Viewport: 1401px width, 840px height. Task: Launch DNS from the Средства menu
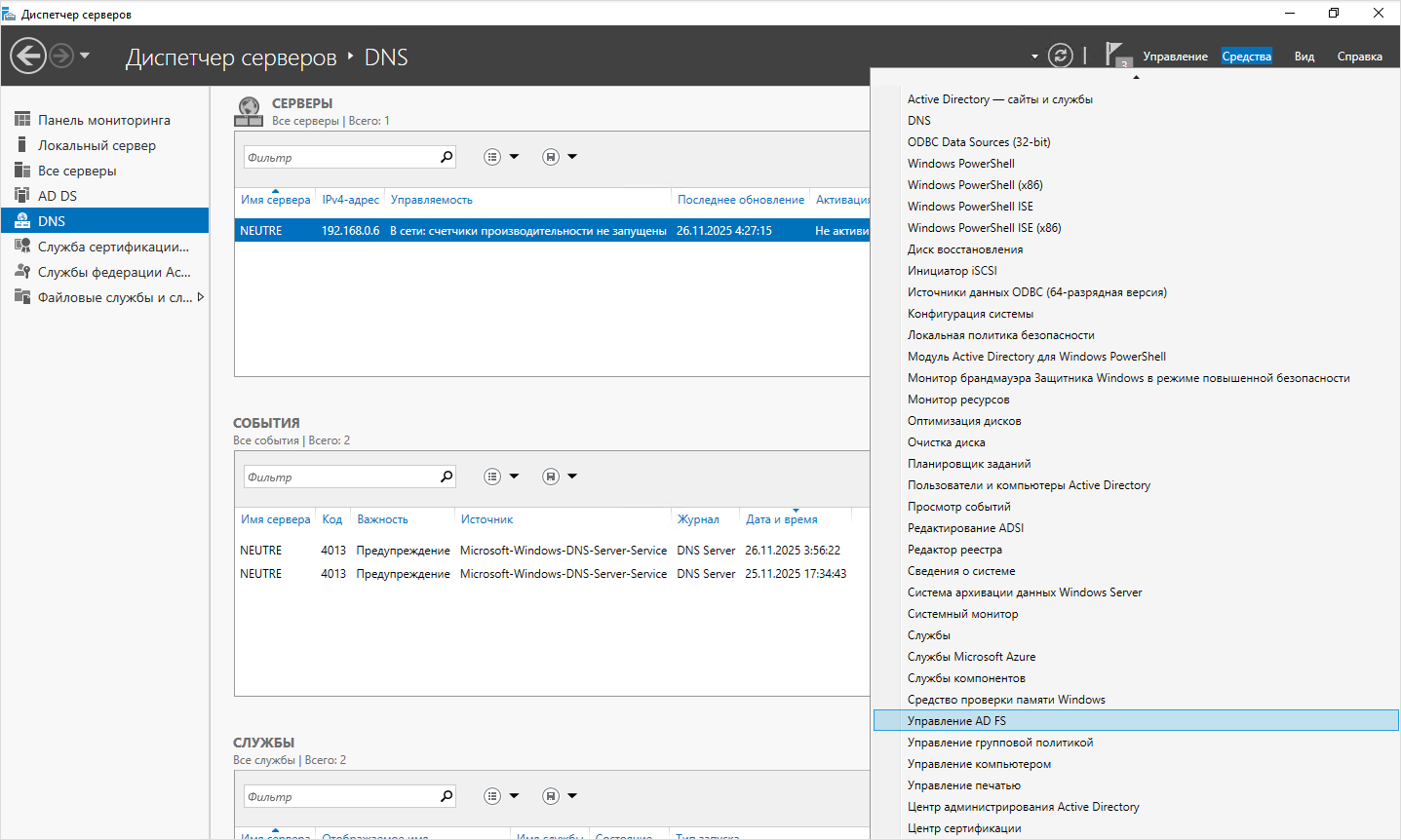tap(919, 121)
